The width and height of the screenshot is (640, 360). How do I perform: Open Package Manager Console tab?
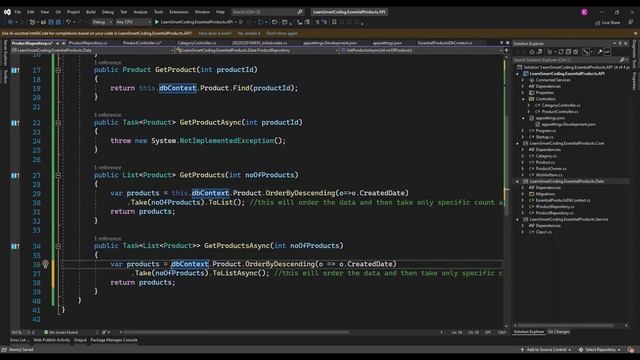click(x=114, y=340)
